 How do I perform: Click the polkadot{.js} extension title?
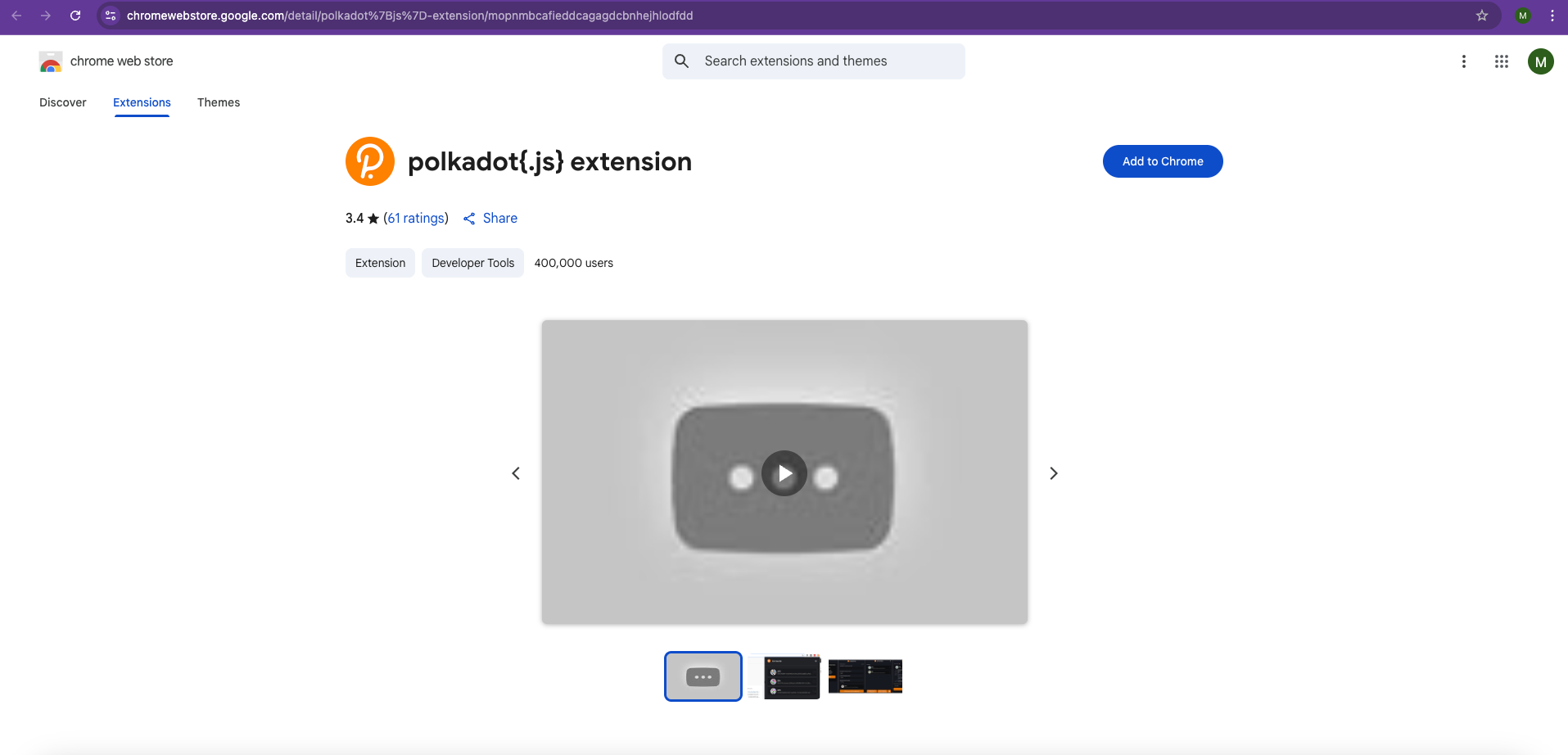pos(549,161)
